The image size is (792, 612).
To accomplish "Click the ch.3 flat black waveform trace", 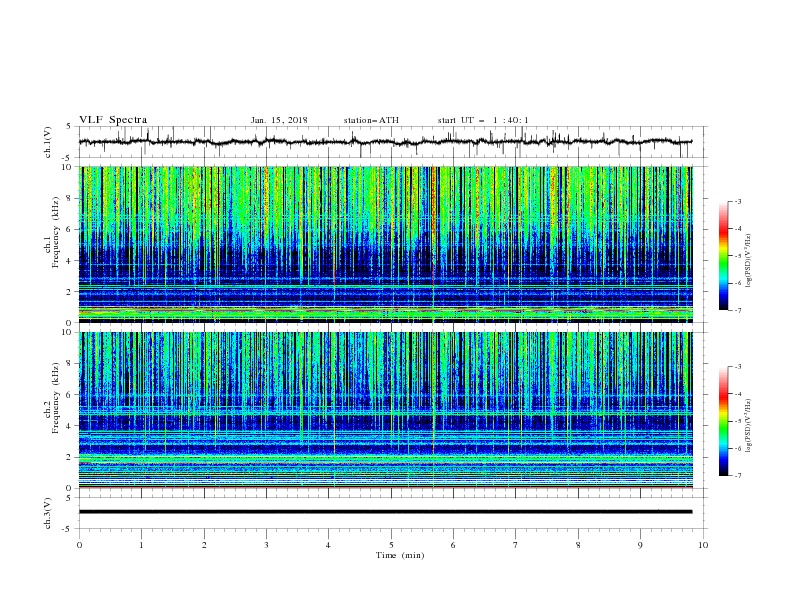I will coord(385,512).
